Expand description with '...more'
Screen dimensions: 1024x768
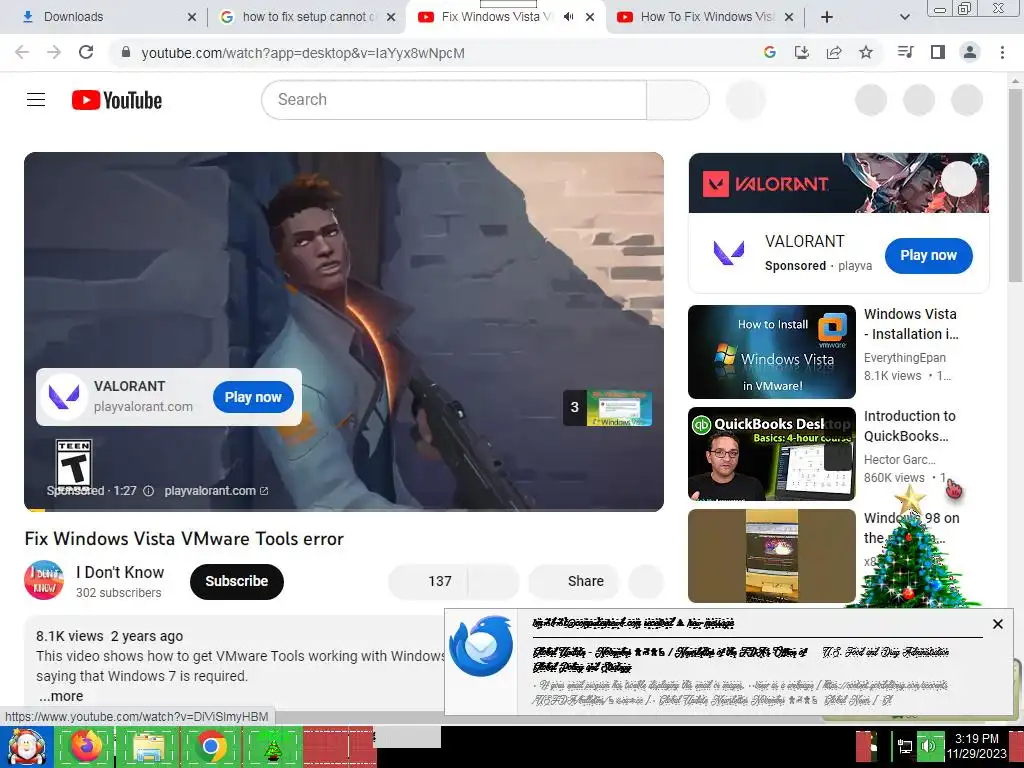(61, 696)
